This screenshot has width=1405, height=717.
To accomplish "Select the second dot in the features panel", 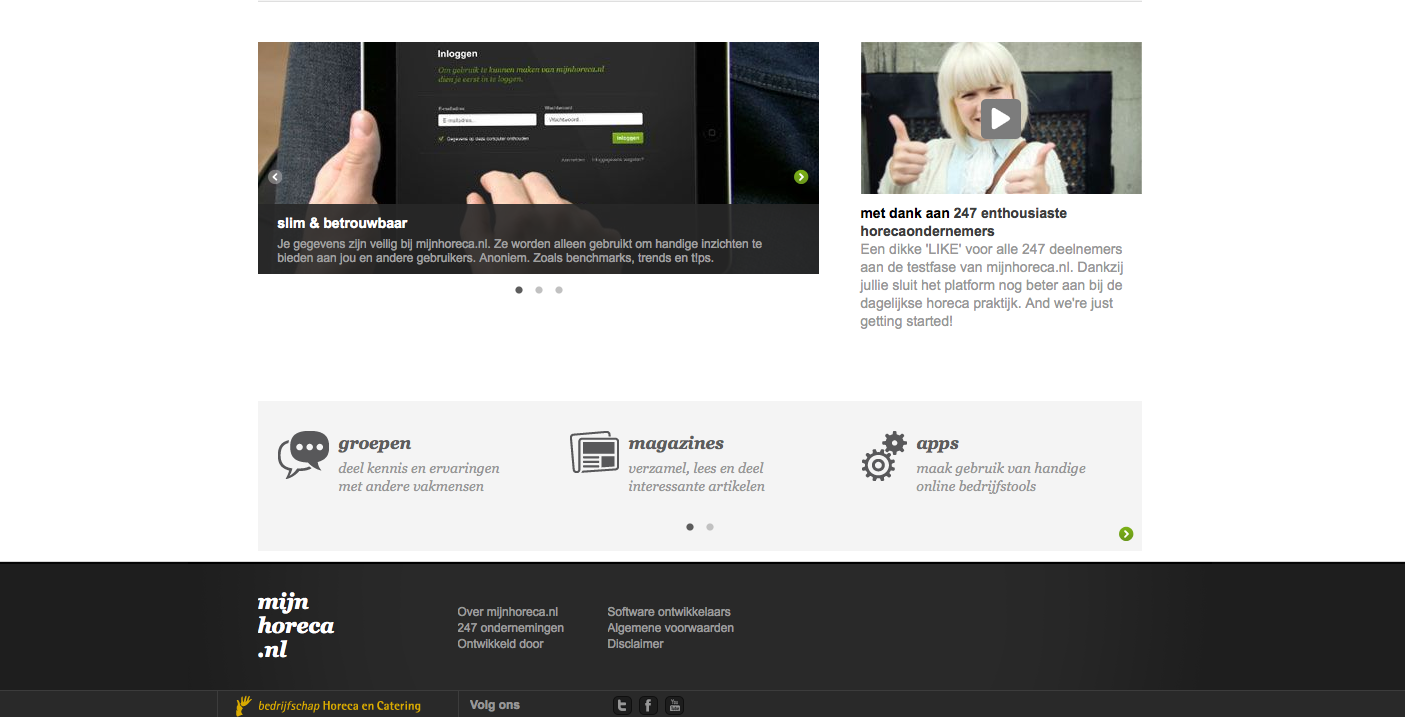I will 710,527.
